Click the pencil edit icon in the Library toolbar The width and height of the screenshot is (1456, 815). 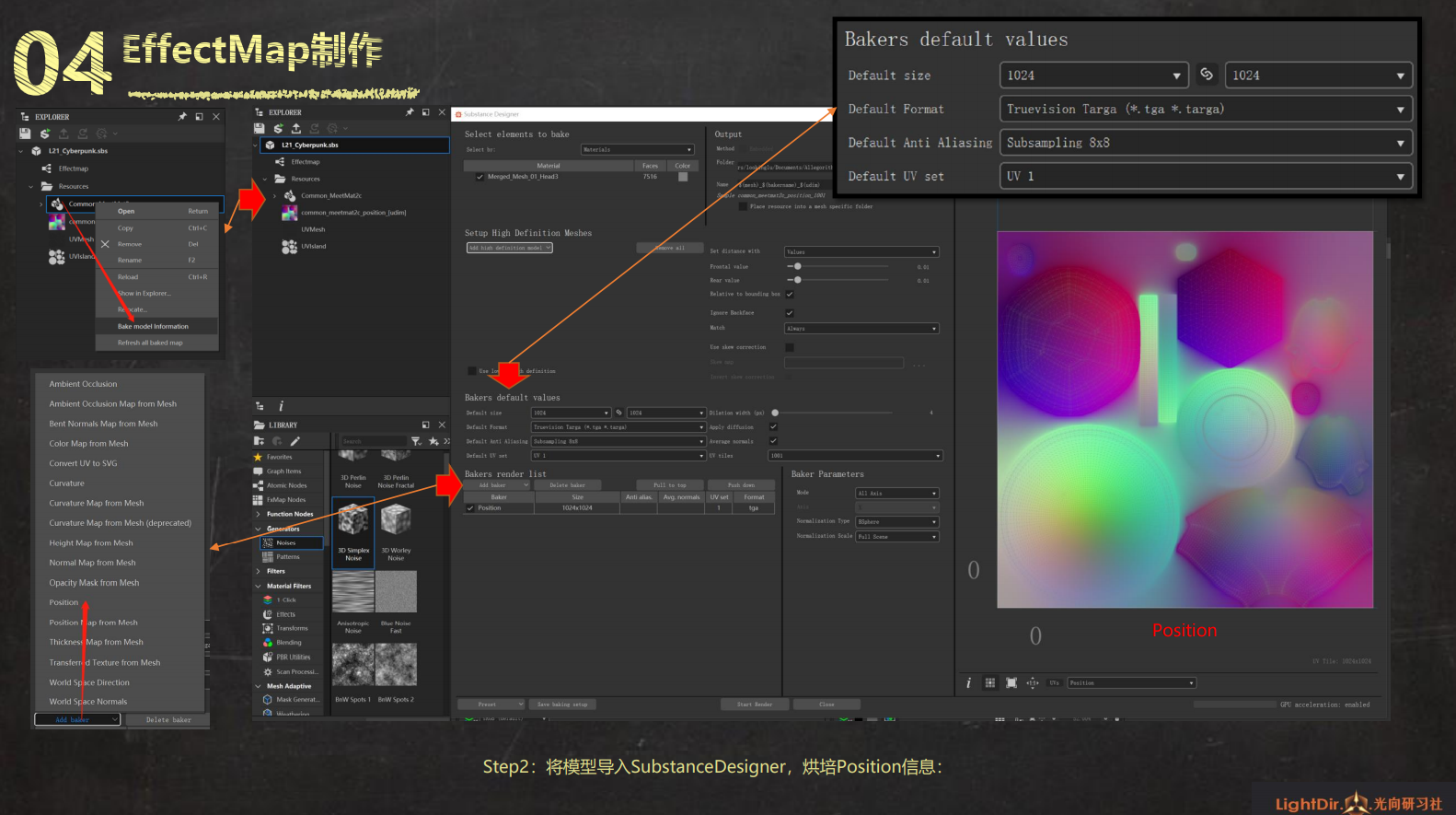295,441
